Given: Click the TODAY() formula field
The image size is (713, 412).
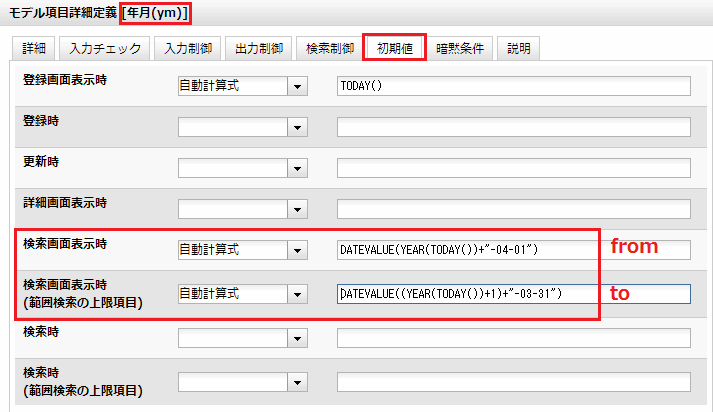Looking at the screenshot, I should pyautogui.click(x=514, y=86).
